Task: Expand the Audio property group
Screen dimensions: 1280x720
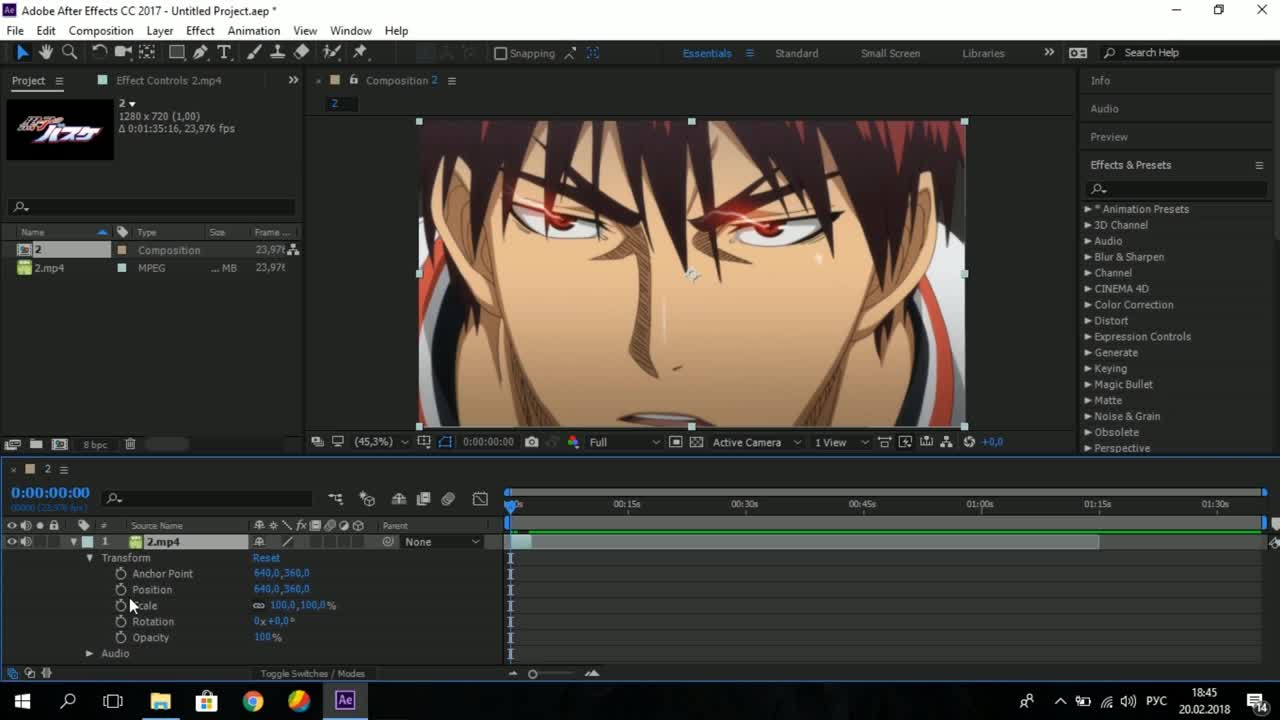Action: (89, 654)
